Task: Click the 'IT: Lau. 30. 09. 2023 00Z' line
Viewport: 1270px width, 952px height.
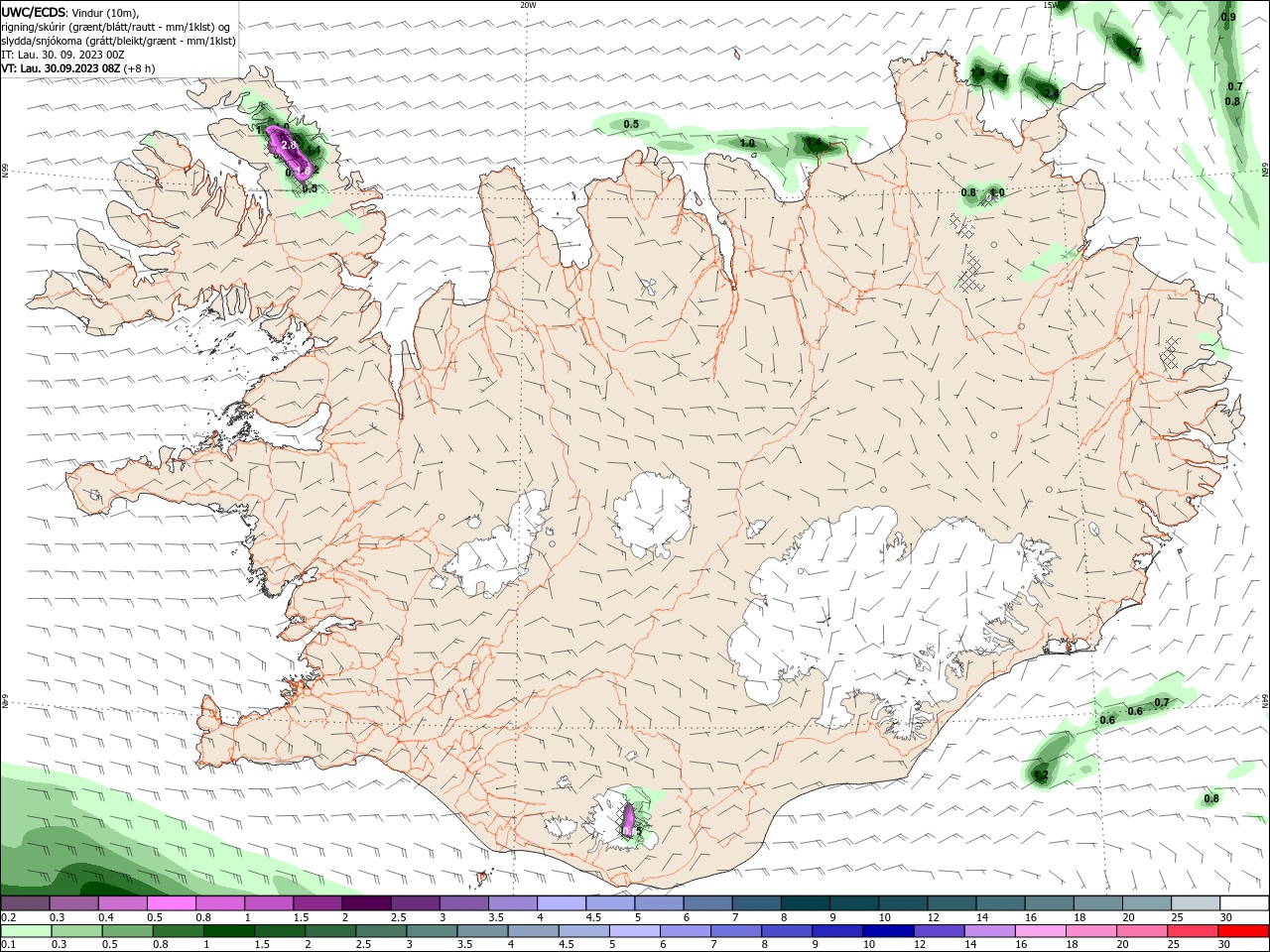Action: pos(61,55)
